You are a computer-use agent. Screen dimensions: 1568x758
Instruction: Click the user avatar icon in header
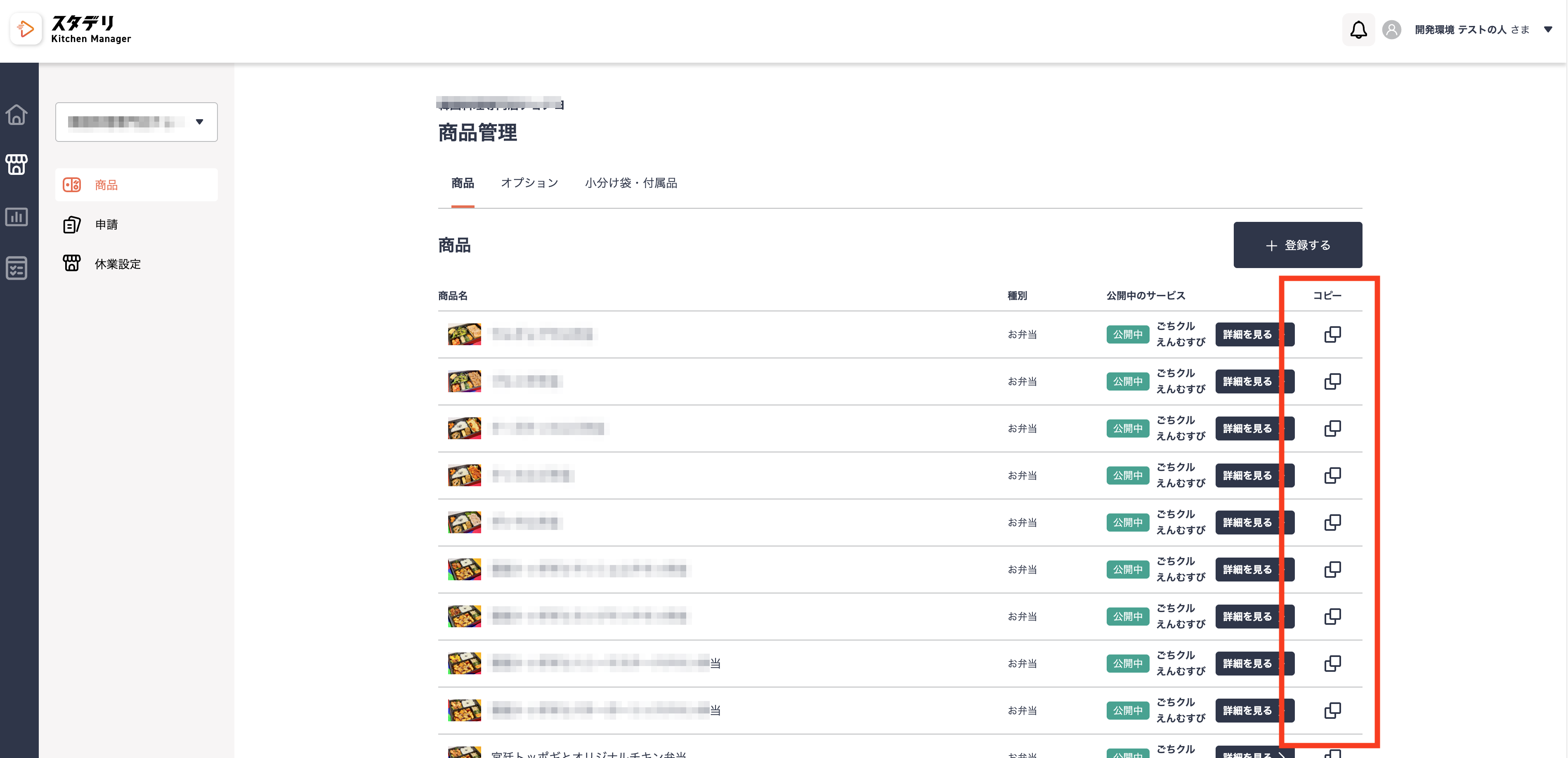[1391, 29]
